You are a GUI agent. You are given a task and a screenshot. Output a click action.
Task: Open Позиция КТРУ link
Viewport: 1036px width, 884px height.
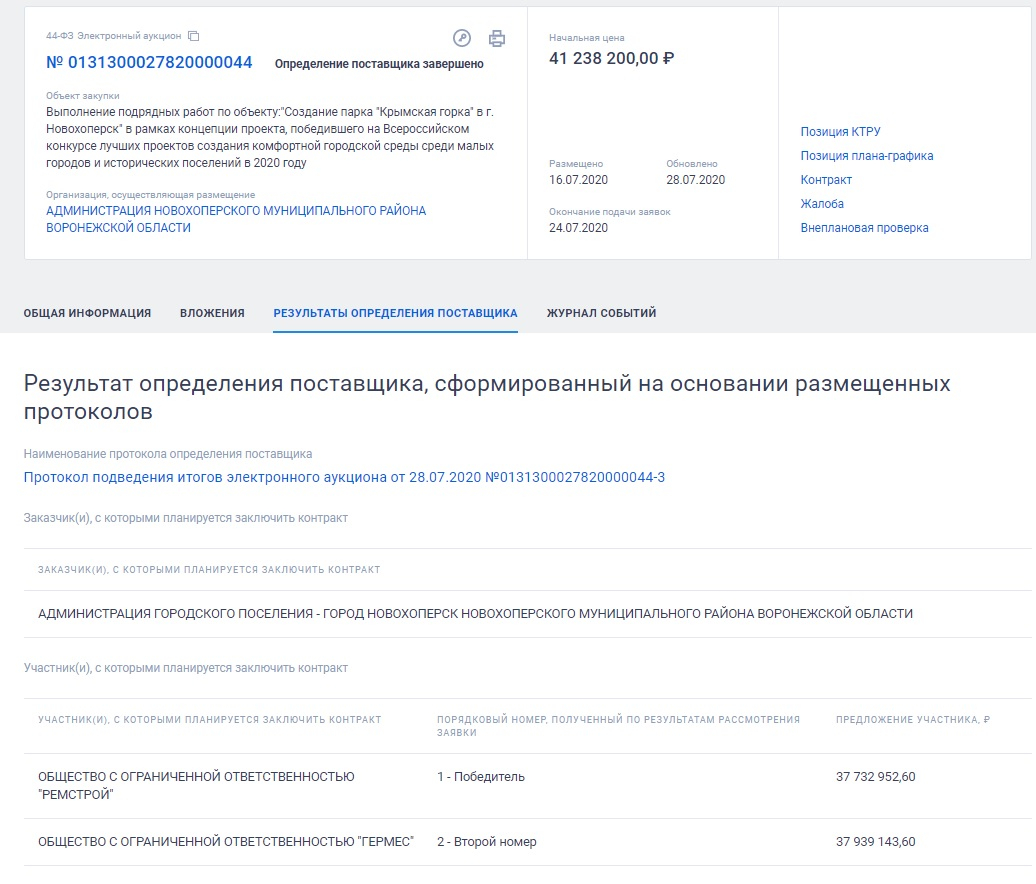tap(840, 132)
